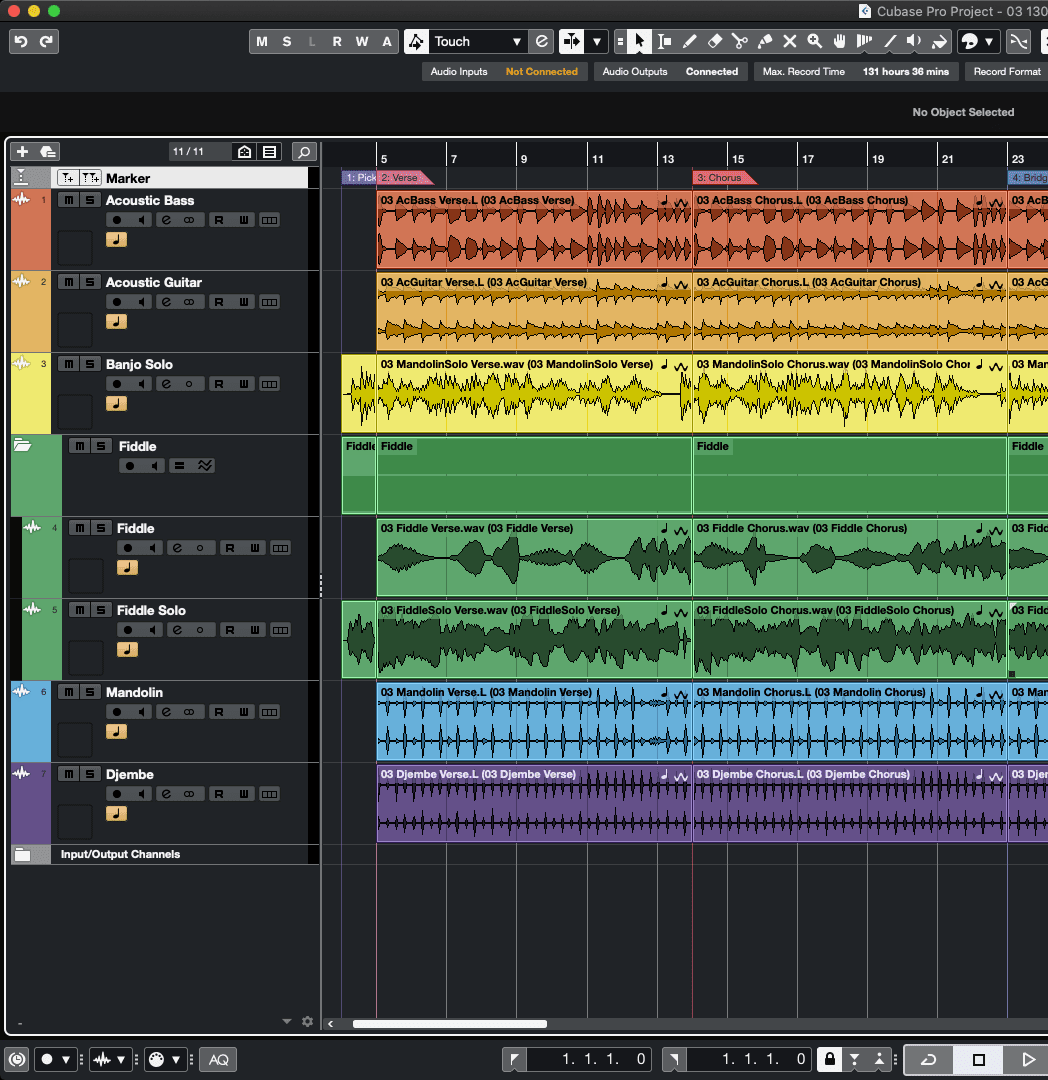The image size is (1048, 1080).
Task: Click the horizontal timeline scrollbar
Action: [450, 1023]
